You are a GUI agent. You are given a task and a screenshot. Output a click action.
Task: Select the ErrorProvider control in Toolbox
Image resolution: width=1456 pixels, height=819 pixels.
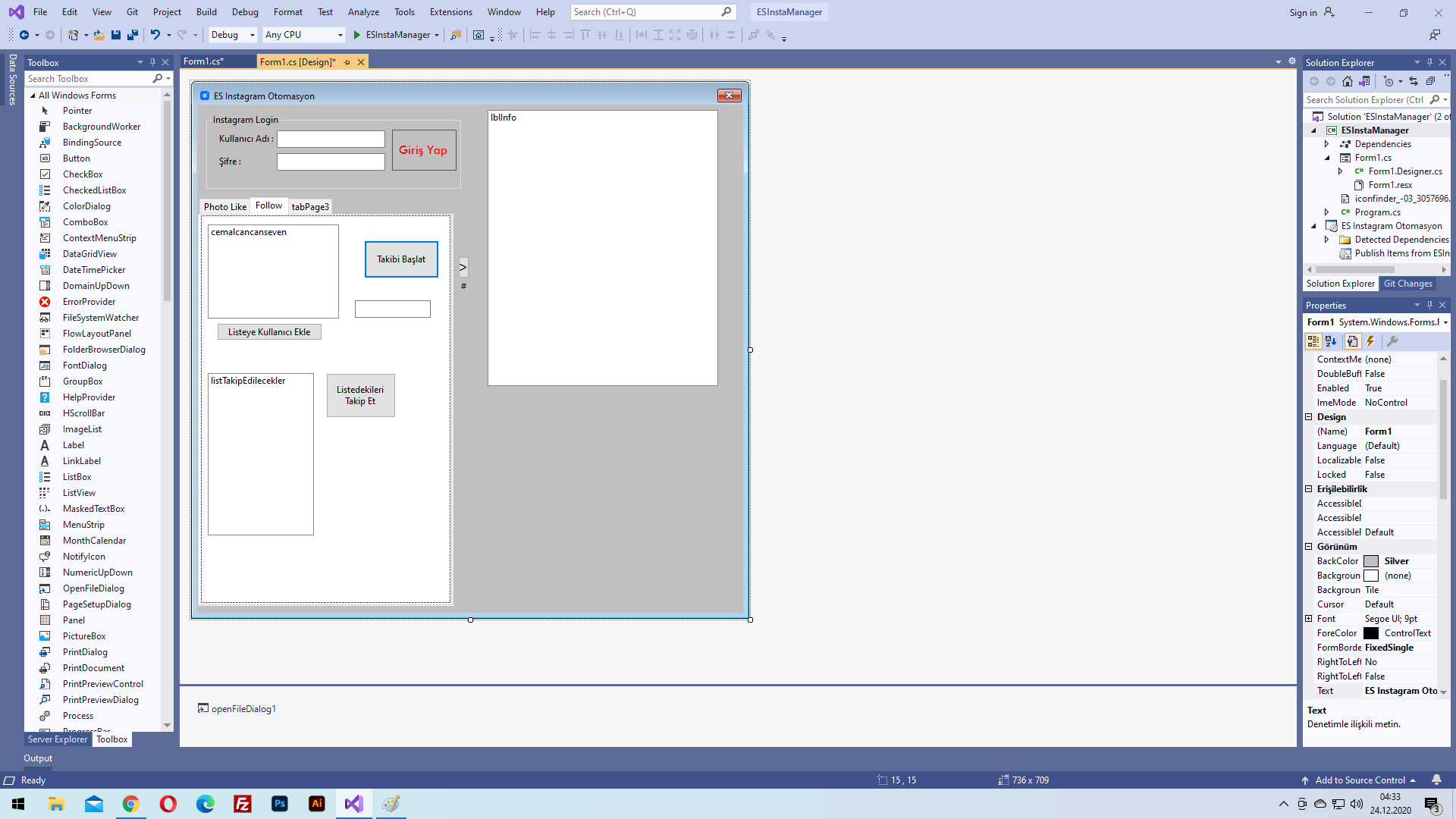(x=89, y=302)
